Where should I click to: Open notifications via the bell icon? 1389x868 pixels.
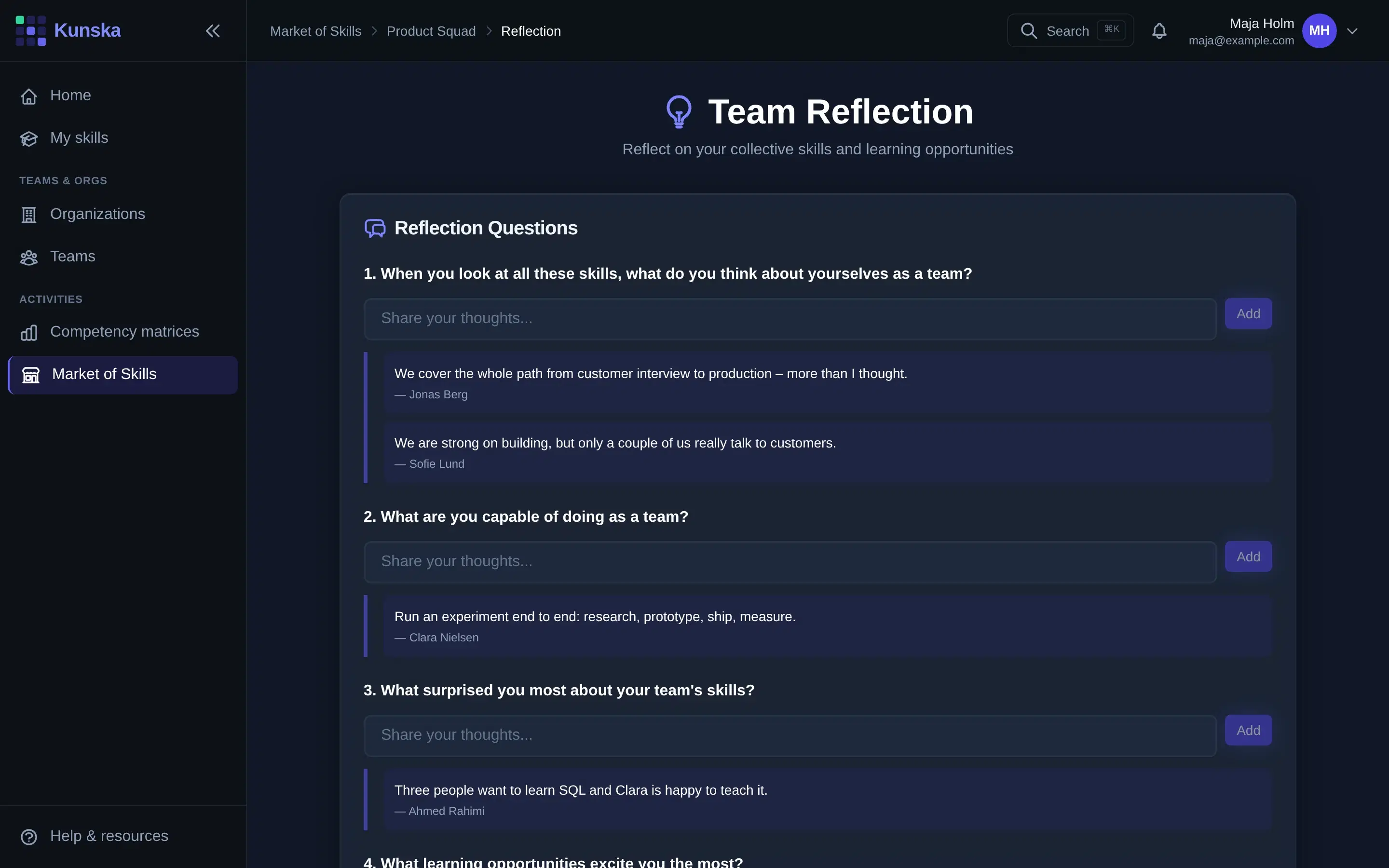click(1159, 31)
